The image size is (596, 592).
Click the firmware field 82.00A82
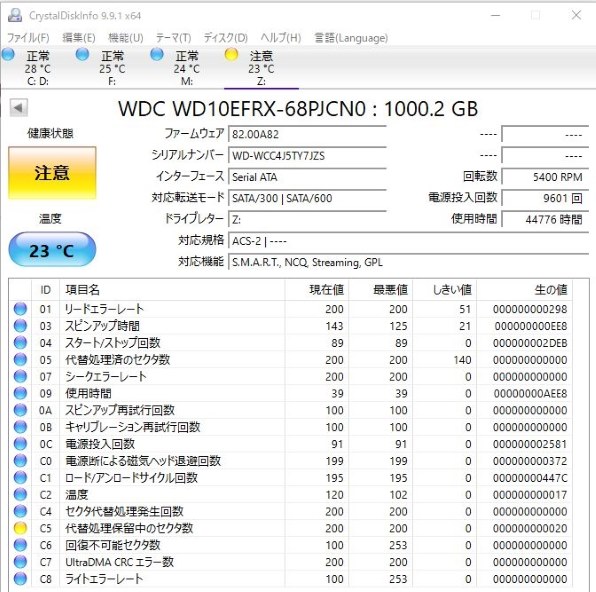click(307, 134)
